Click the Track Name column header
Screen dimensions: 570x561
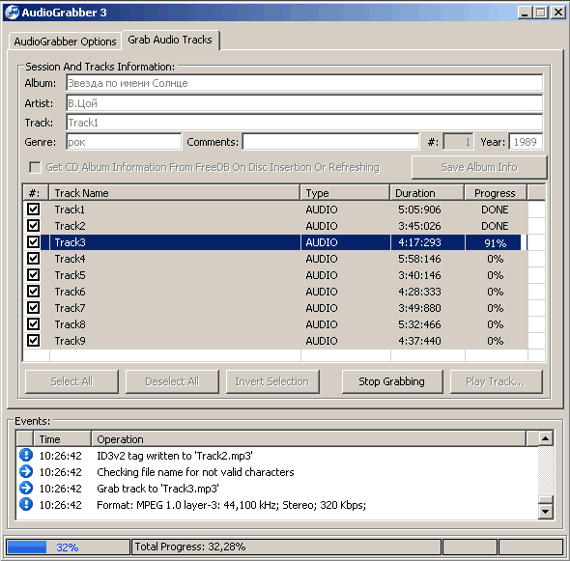click(174, 193)
